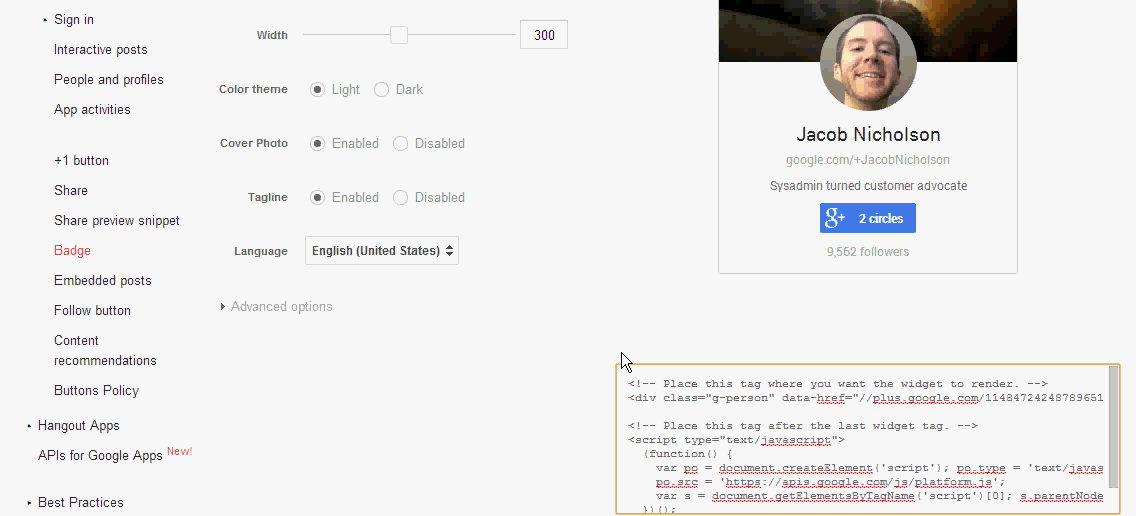
Task: Choose Enabled for Cover Photo
Action: click(317, 143)
